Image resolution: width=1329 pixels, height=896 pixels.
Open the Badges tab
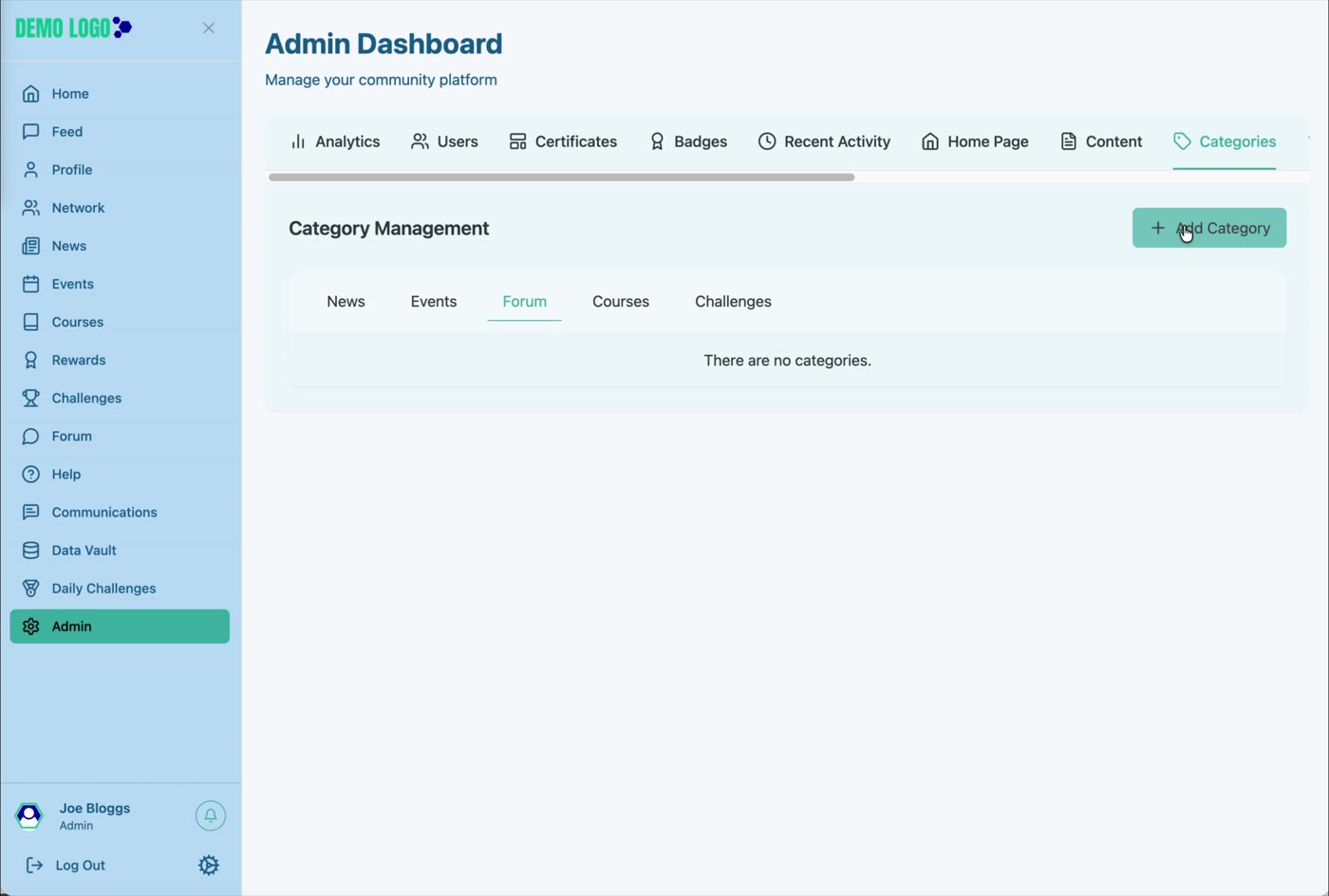pos(688,141)
